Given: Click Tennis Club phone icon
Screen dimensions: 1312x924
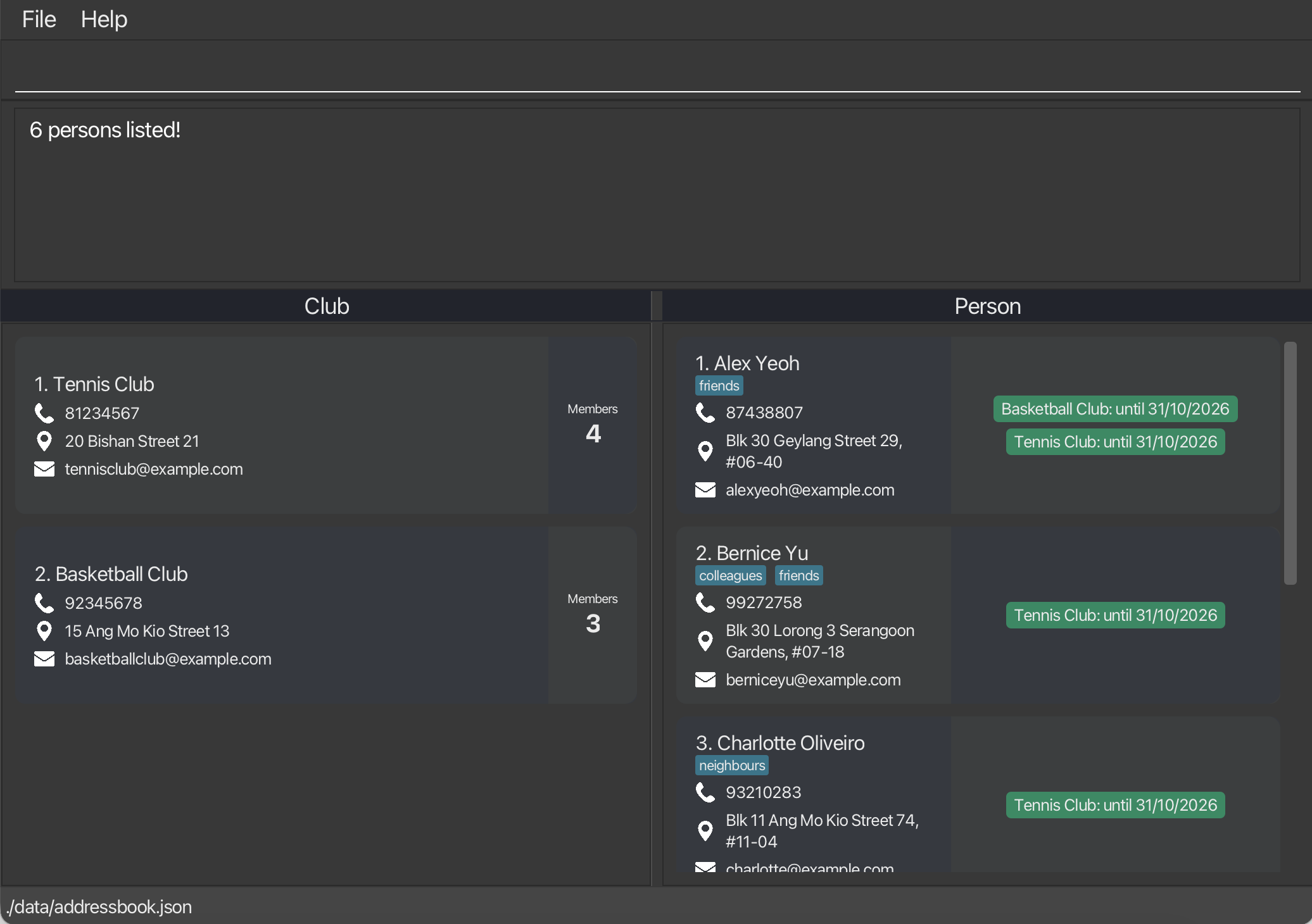Looking at the screenshot, I should click(44, 413).
